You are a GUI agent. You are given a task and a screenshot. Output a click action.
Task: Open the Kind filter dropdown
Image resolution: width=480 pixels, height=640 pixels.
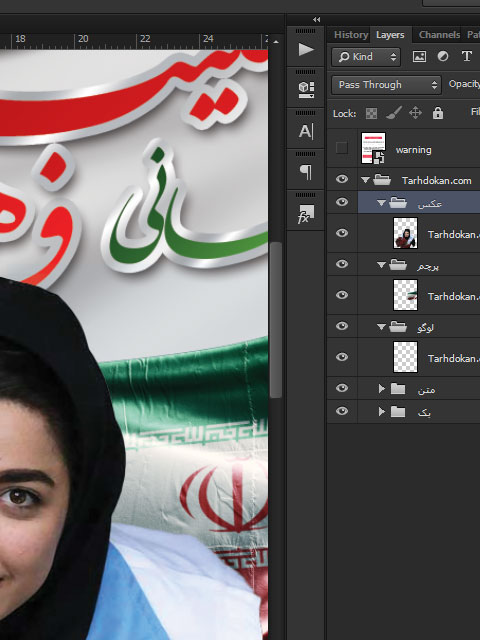point(366,57)
